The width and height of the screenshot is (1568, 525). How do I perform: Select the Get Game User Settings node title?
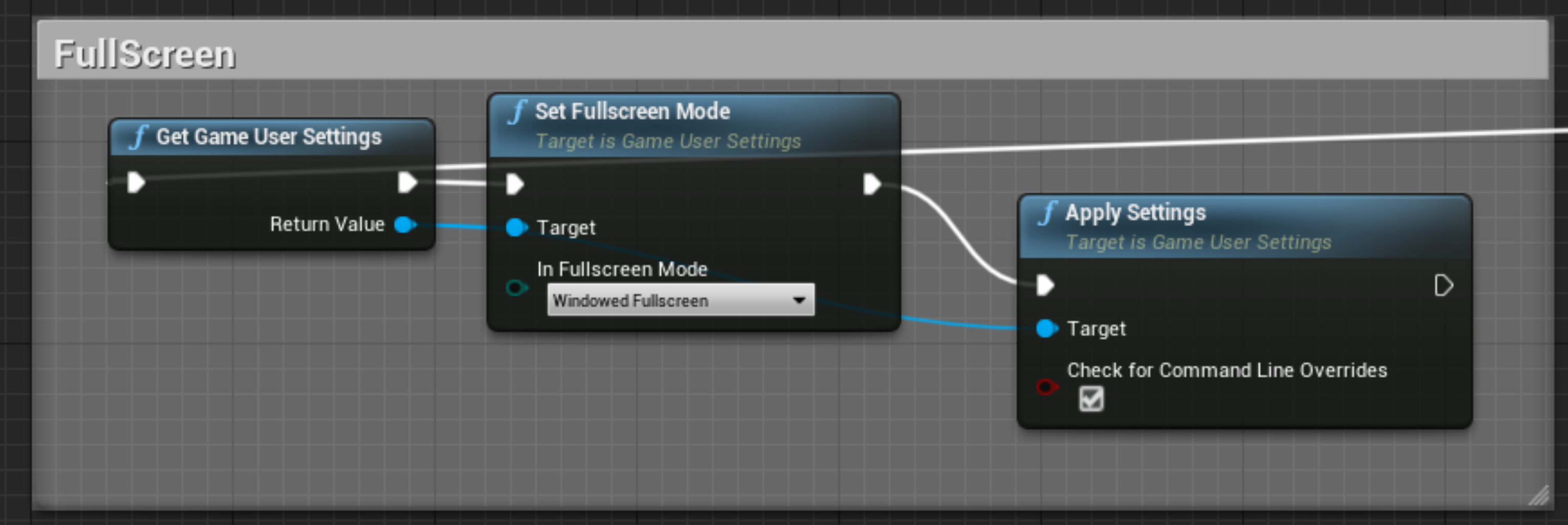click(x=269, y=137)
